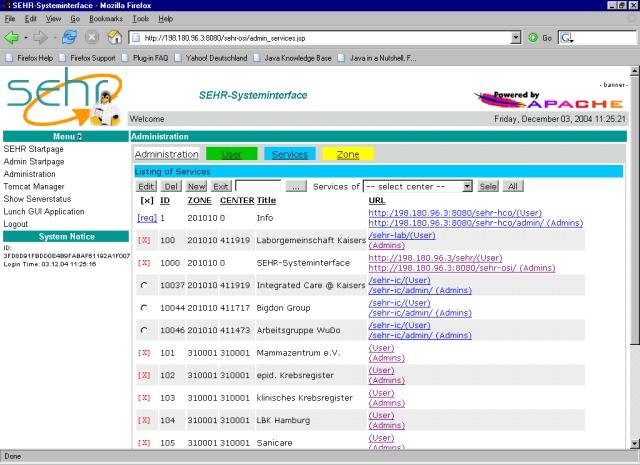Open the Back button history dropdown arrow
640x465 pixels.
(26, 38)
